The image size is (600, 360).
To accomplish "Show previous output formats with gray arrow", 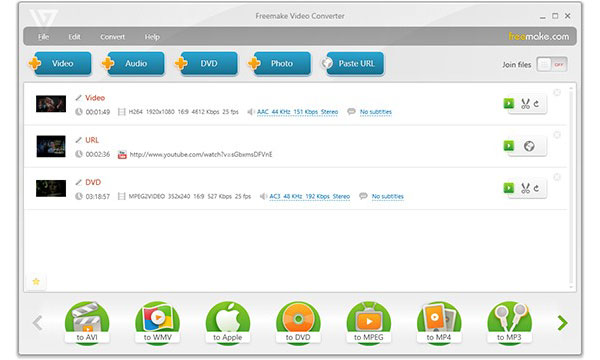I will point(38,323).
